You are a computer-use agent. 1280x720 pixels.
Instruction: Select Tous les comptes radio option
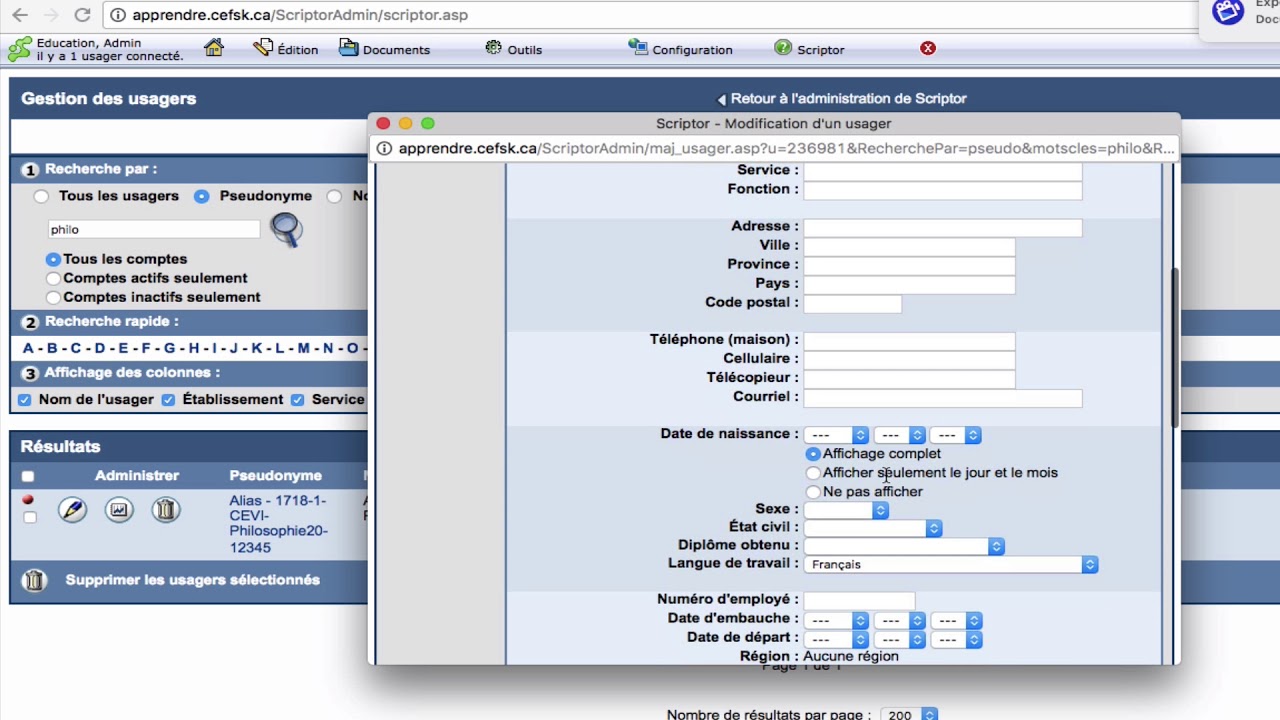coord(53,259)
